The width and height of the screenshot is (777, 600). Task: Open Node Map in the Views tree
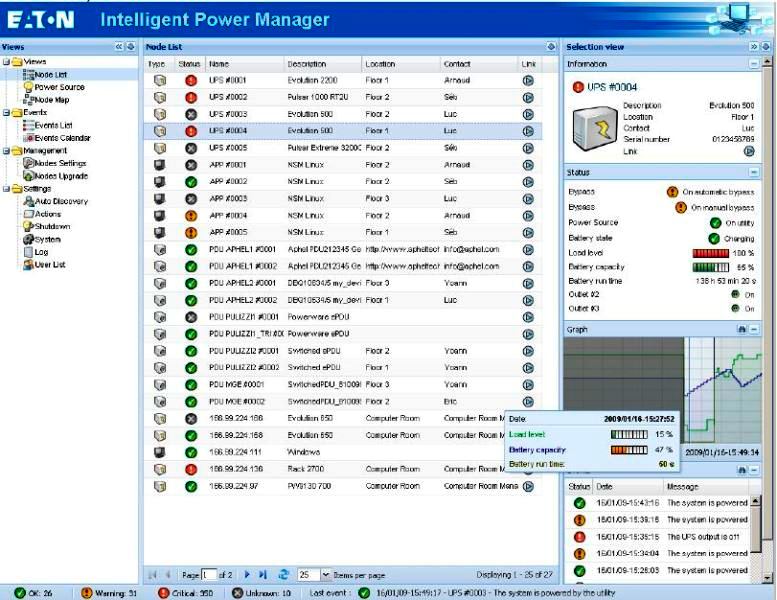51,100
